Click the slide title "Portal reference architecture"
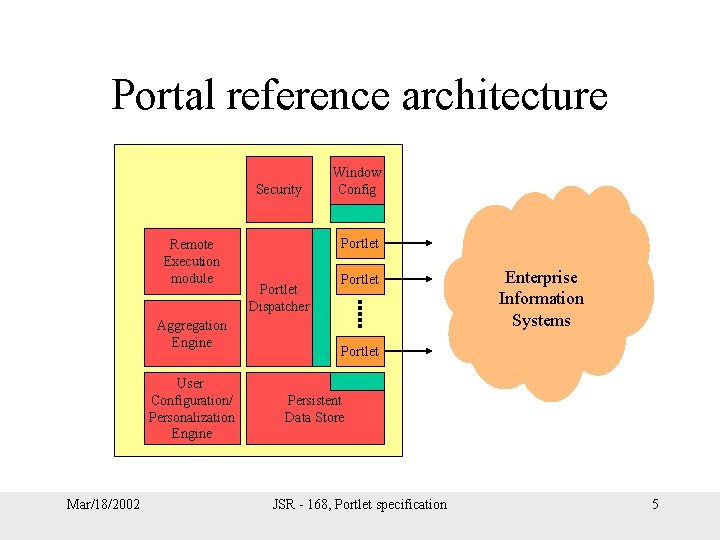720x540 pixels. [x=360, y=95]
